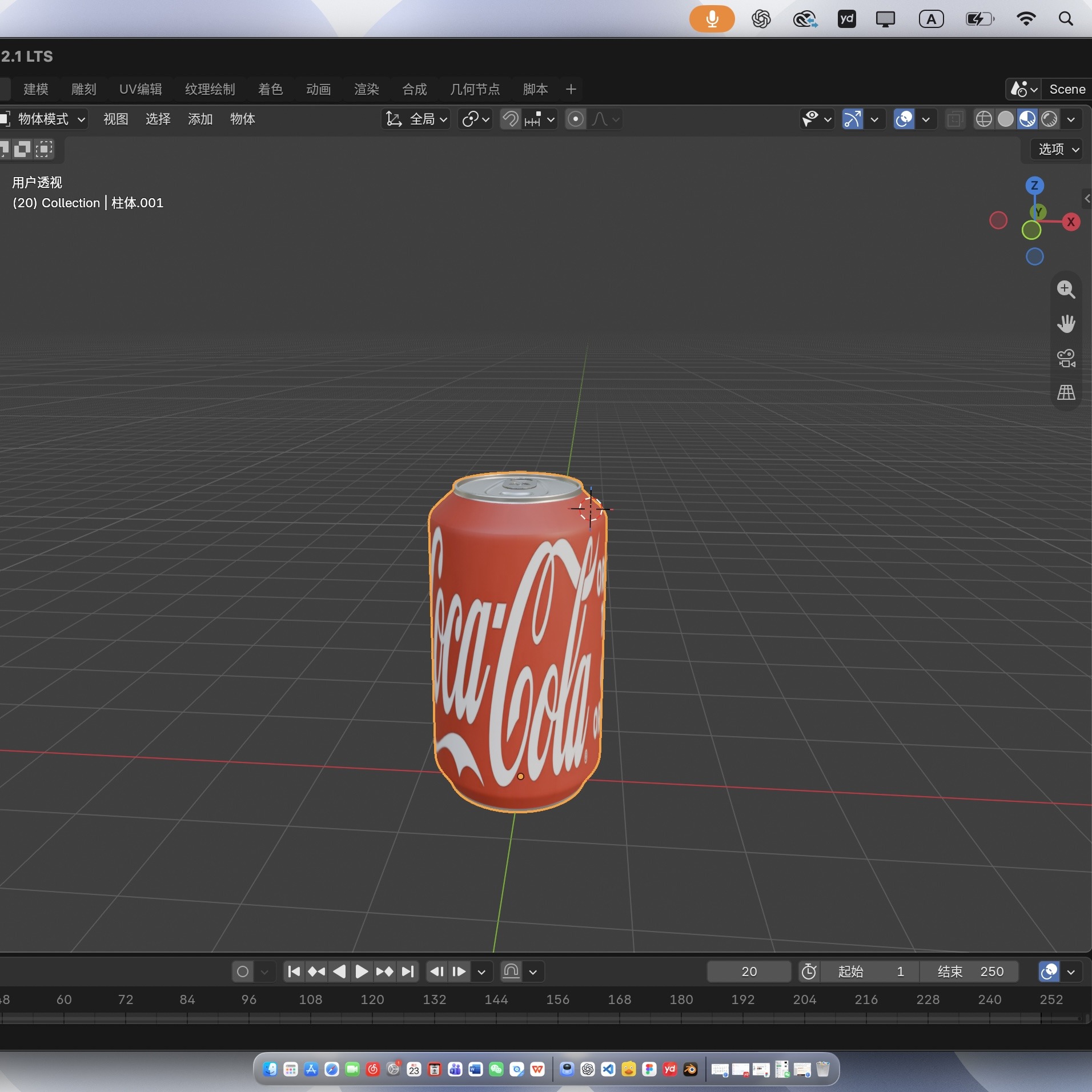
Task: Open gizmo options dropdown
Action: [874, 119]
